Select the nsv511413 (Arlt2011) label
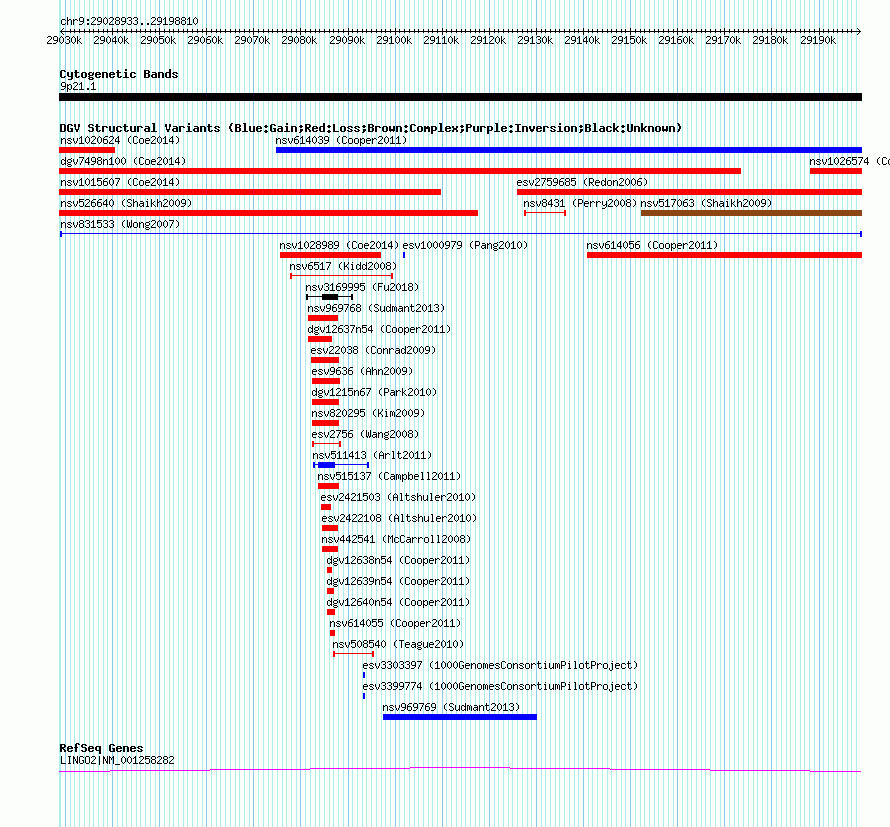890x827 pixels. (372, 455)
